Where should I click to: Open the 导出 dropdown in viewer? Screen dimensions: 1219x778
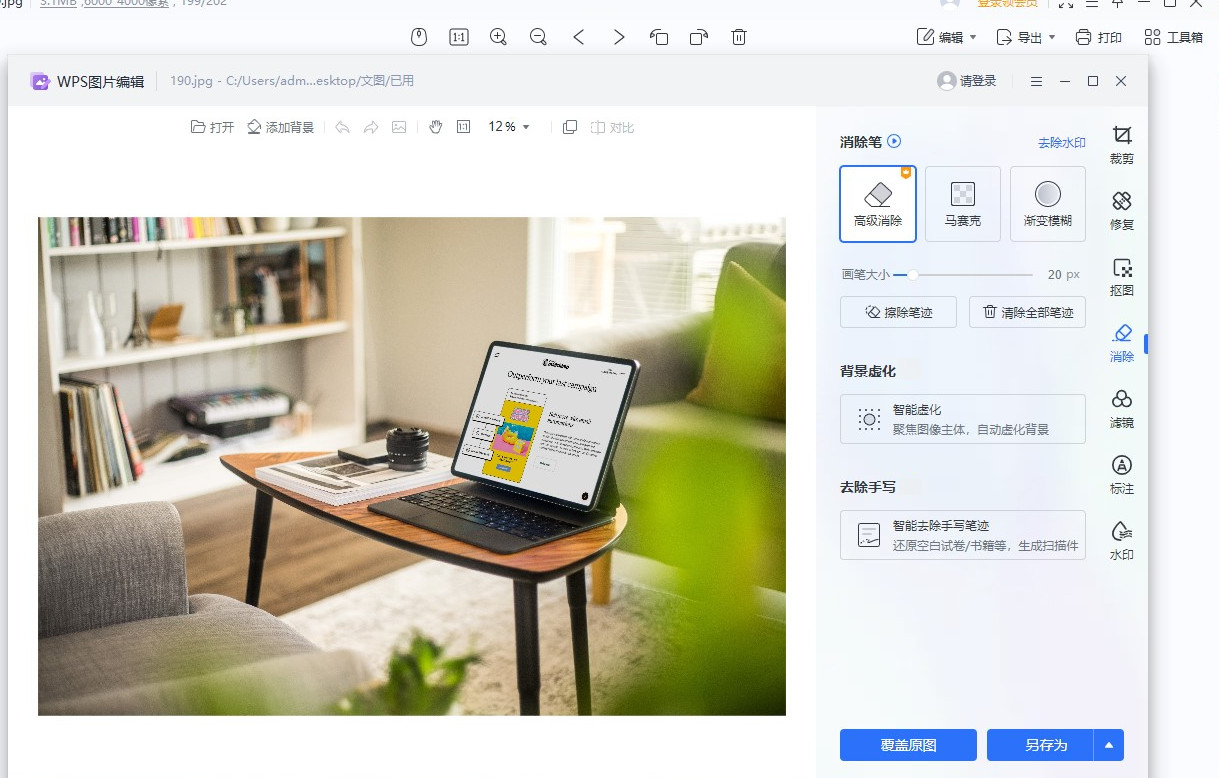(x=1026, y=37)
